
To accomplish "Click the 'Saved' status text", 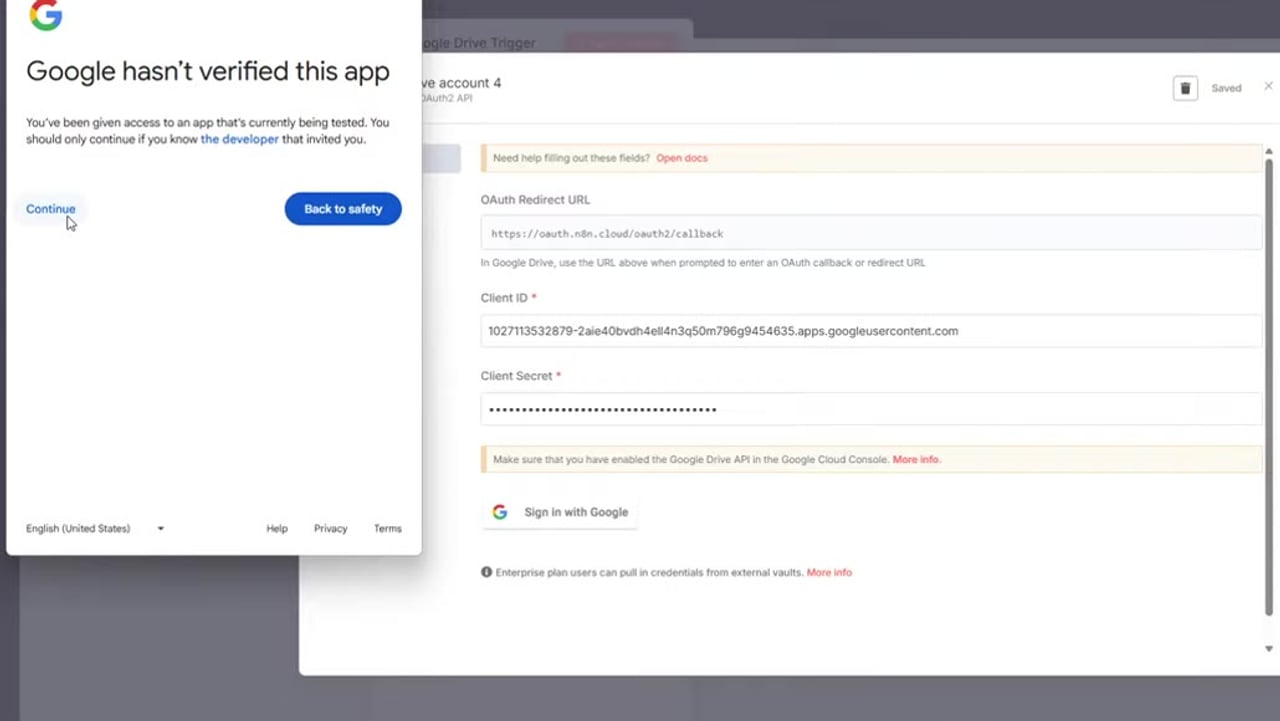I will point(1226,88).
